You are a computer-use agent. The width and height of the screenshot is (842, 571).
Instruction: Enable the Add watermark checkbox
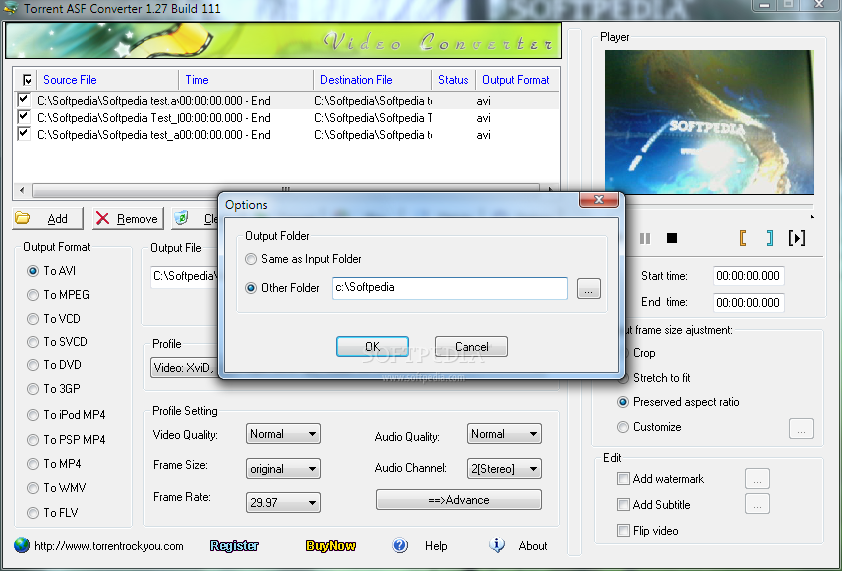coord(623,479)
